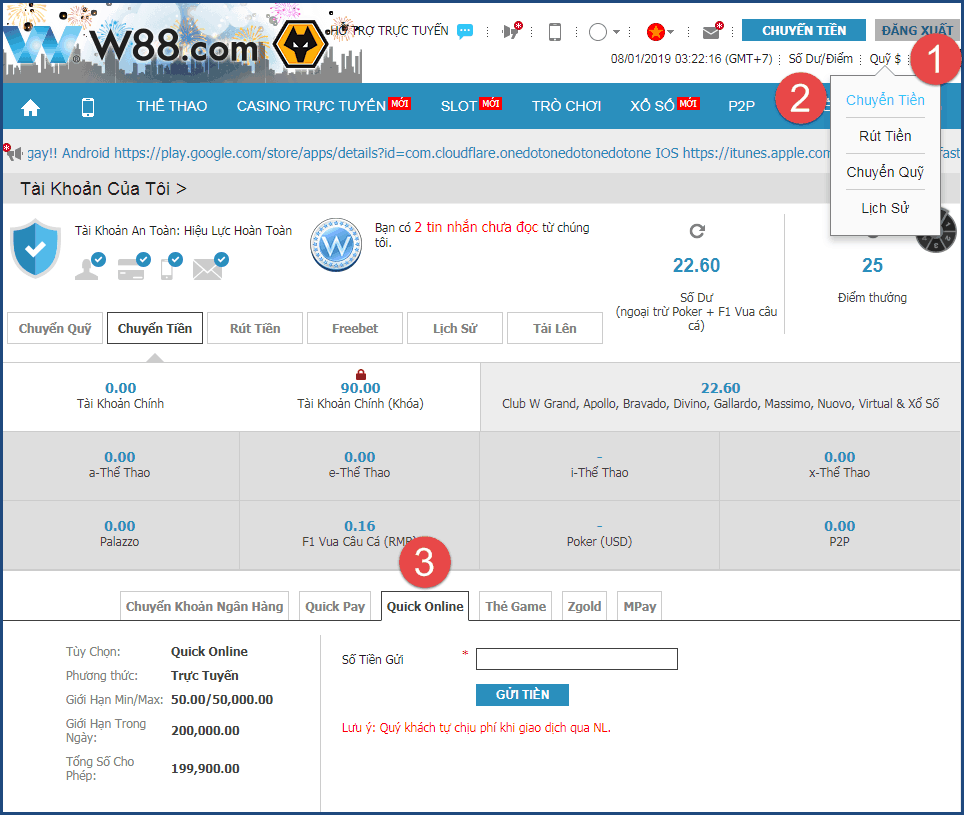Select Chuyển Tiền in the dropdown menu

pos(885,100)
